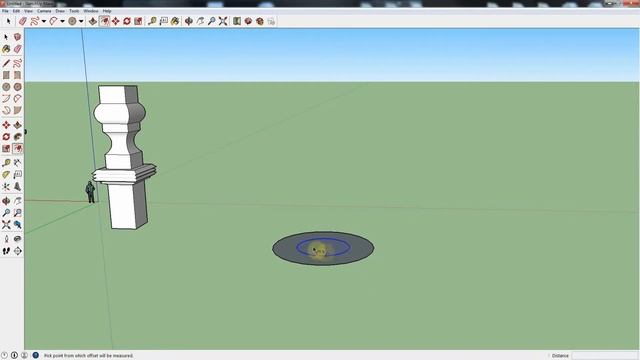Viewport: 640px width, 360px height.
Task: Open the File menu
Action: pos(5,11)
